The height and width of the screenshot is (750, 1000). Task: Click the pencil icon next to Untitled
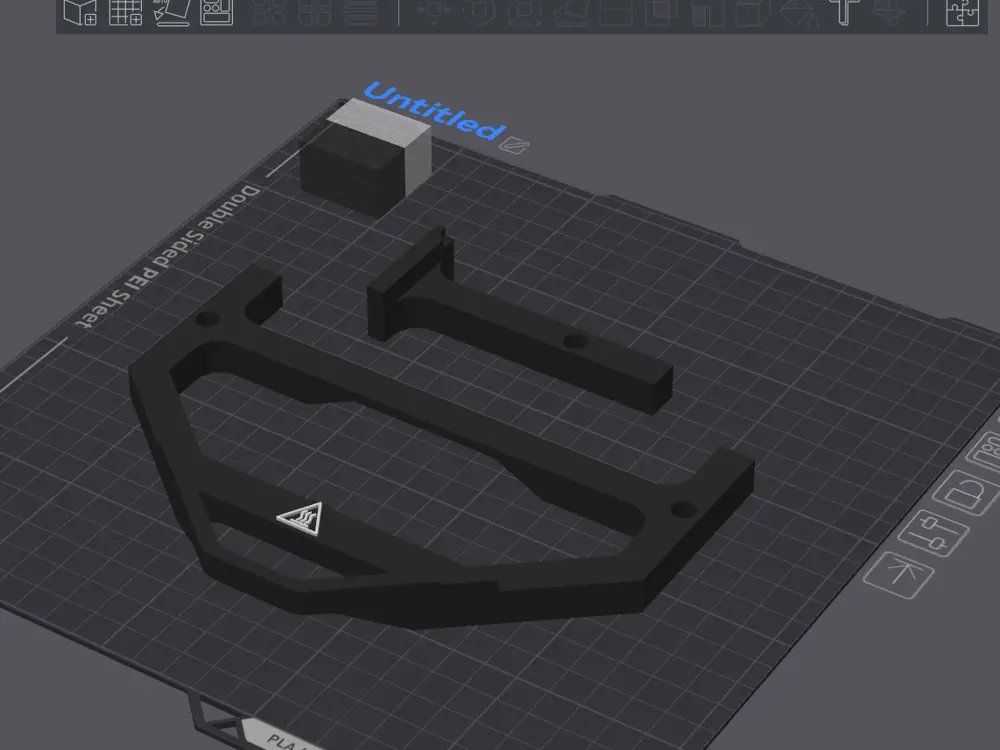514,145
